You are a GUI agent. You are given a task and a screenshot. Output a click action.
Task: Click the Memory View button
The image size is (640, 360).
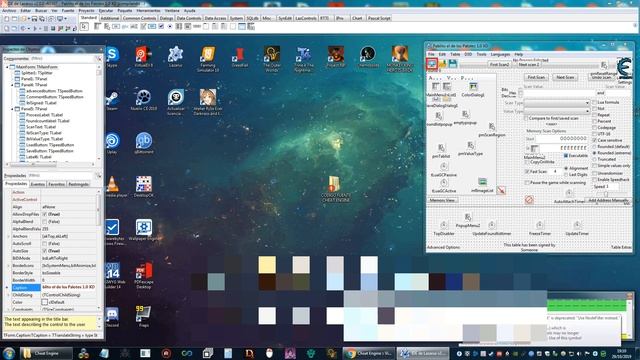pyautogui.click(x=442, y=200)
